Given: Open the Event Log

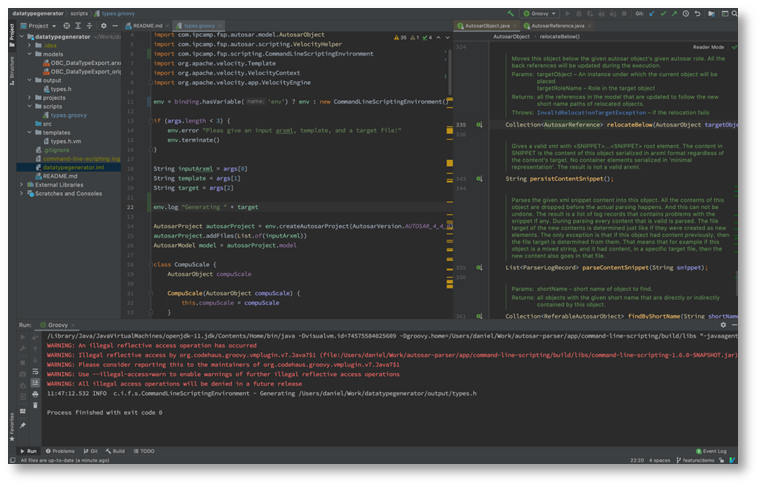Looking at the screenshot, I should point(711,452).
